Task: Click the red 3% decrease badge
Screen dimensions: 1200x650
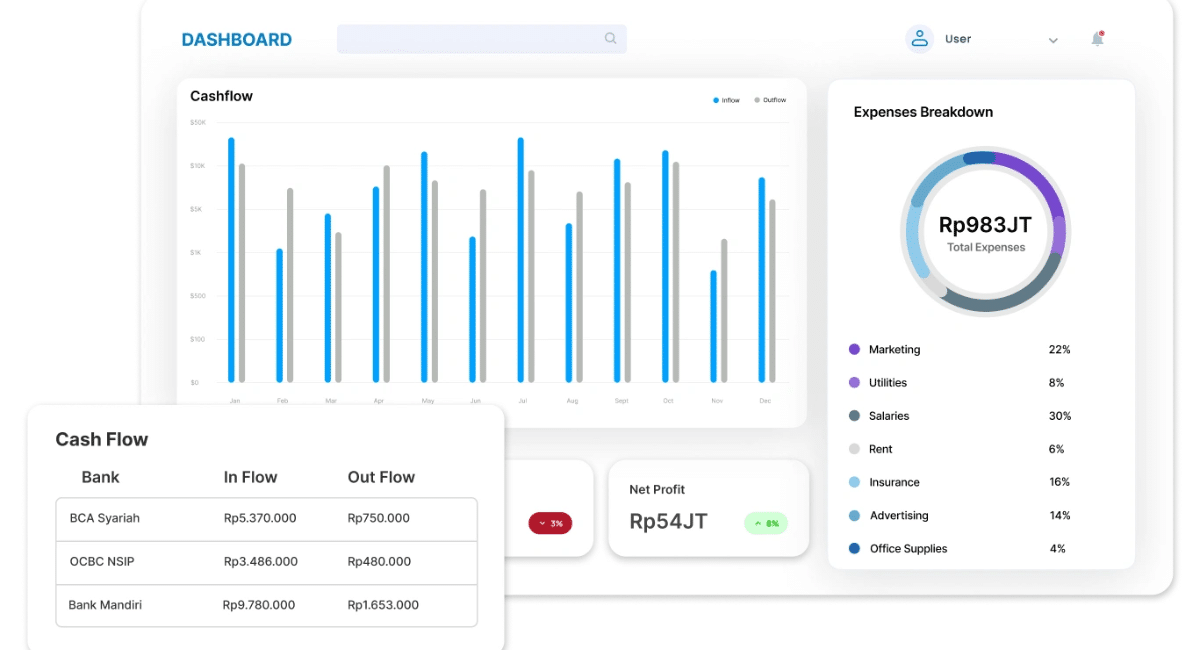Action: point(550,523)
